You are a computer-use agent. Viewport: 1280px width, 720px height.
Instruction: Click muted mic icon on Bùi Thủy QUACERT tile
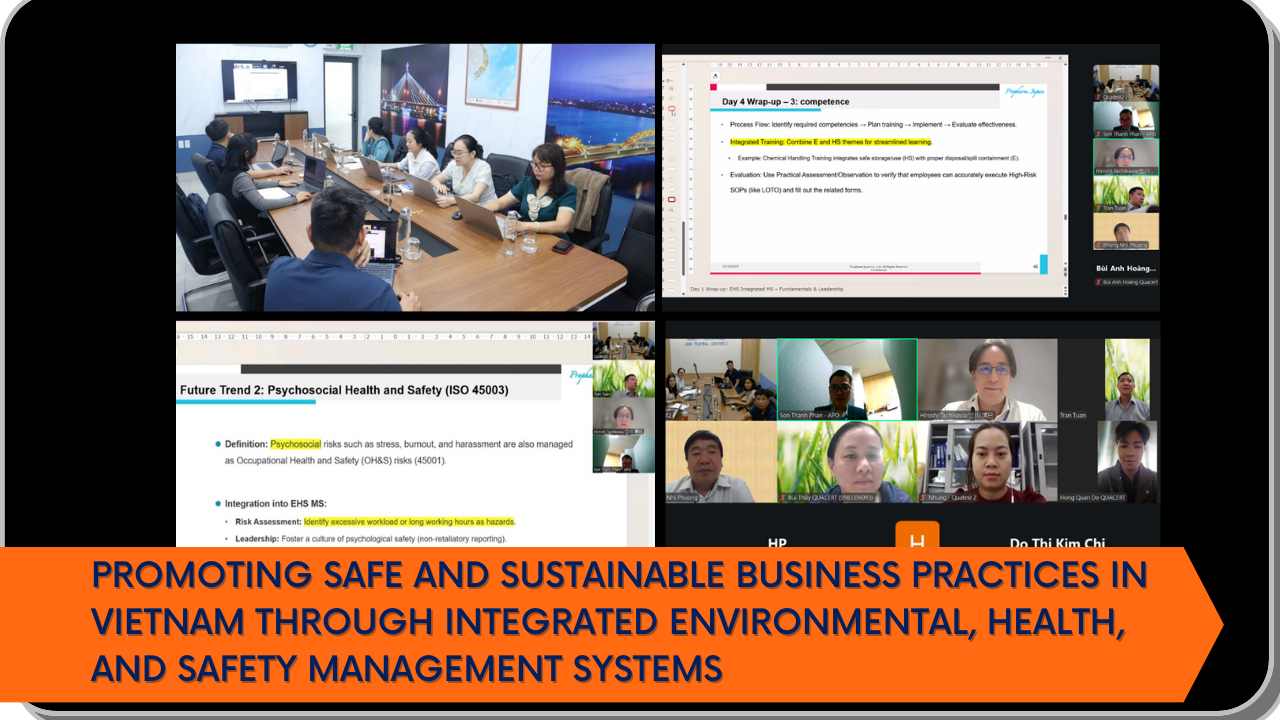coord(782,497)
